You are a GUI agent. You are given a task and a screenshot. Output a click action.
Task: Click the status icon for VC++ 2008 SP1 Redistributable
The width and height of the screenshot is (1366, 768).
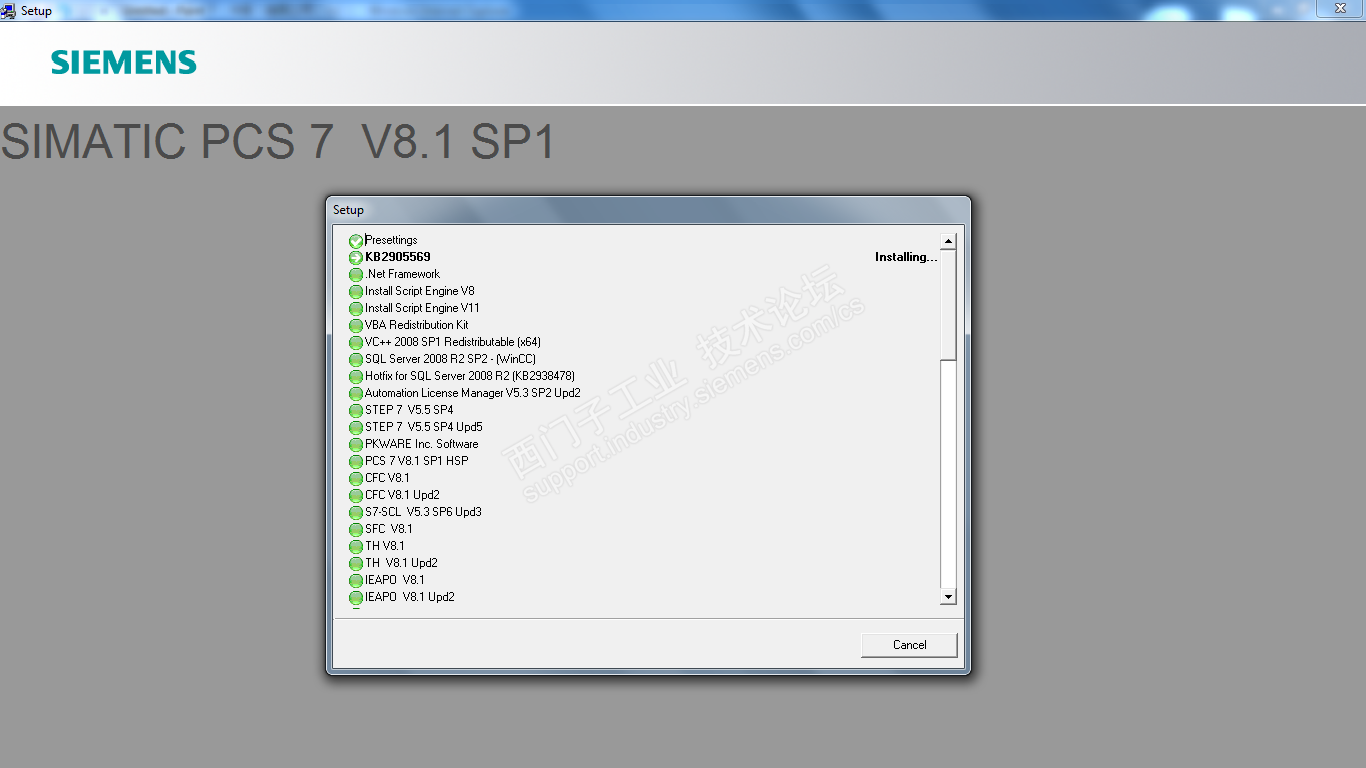(356, 343)
